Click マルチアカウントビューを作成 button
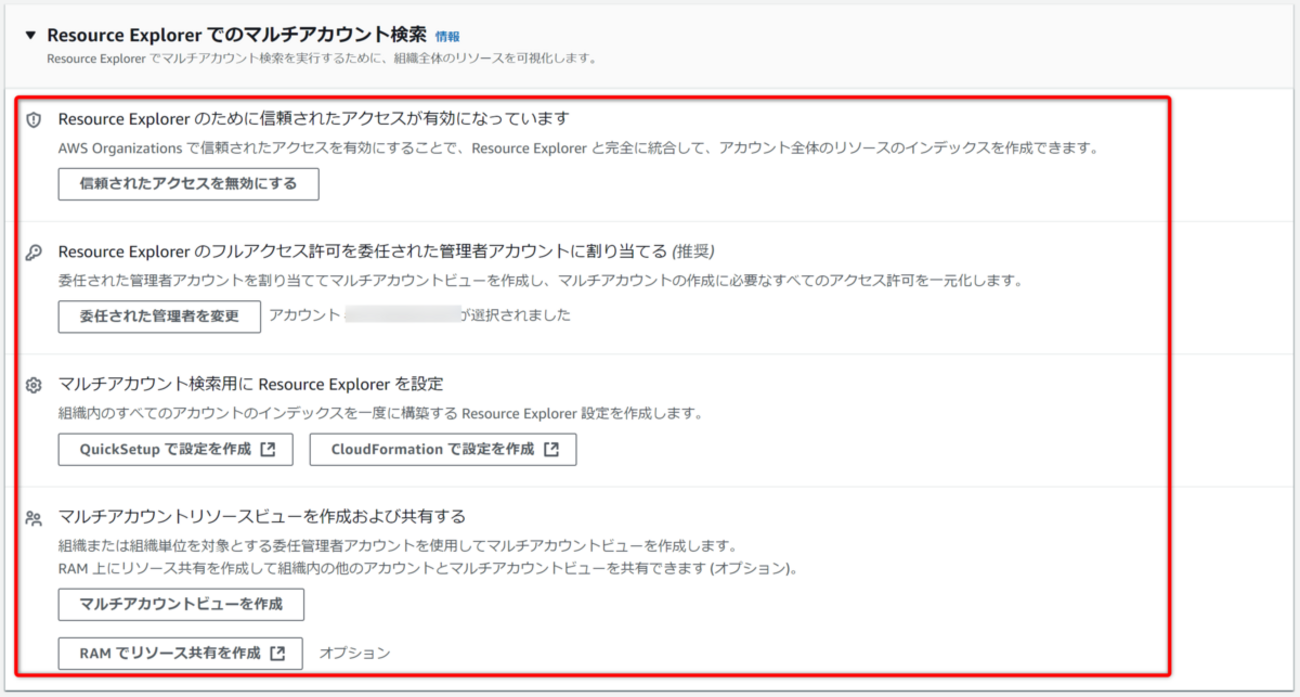1300x697 pixels. (x=181, y=604)
